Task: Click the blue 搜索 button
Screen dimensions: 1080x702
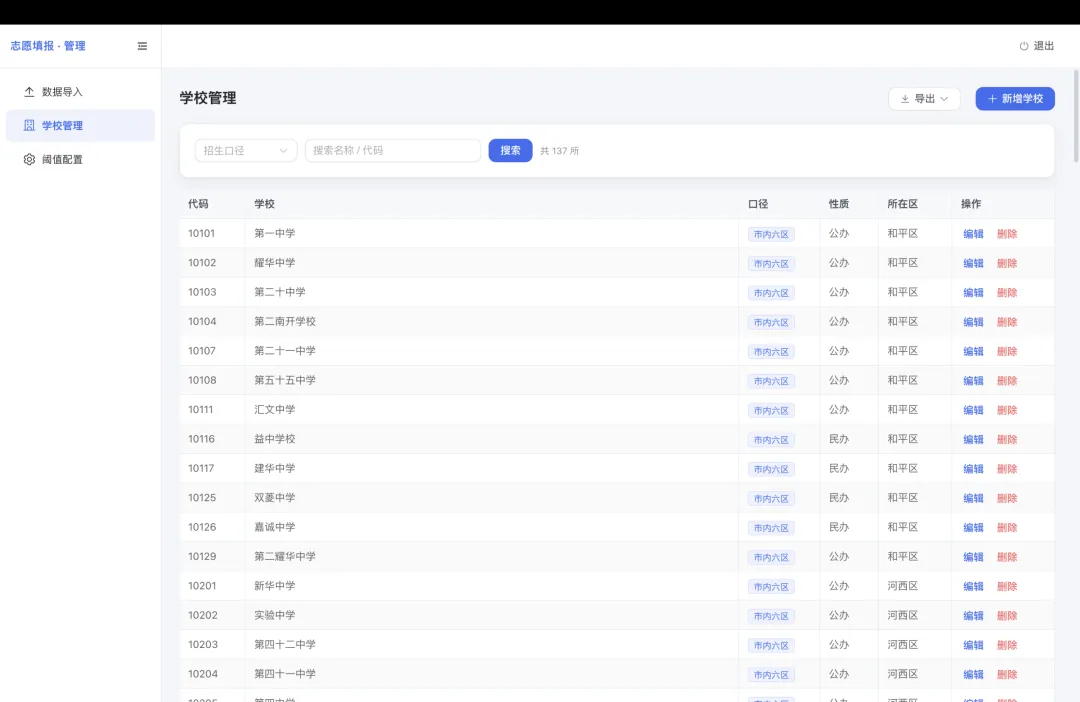Action: (510, 150)
